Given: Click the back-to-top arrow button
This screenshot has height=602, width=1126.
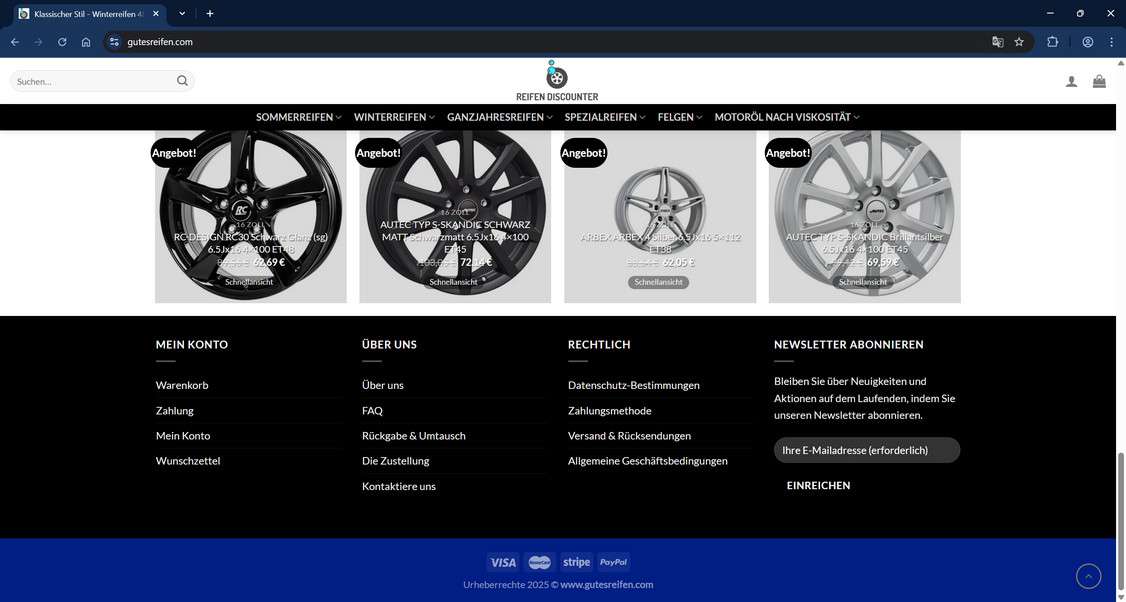Looking at the screenshot, I should click(1089, 576).
